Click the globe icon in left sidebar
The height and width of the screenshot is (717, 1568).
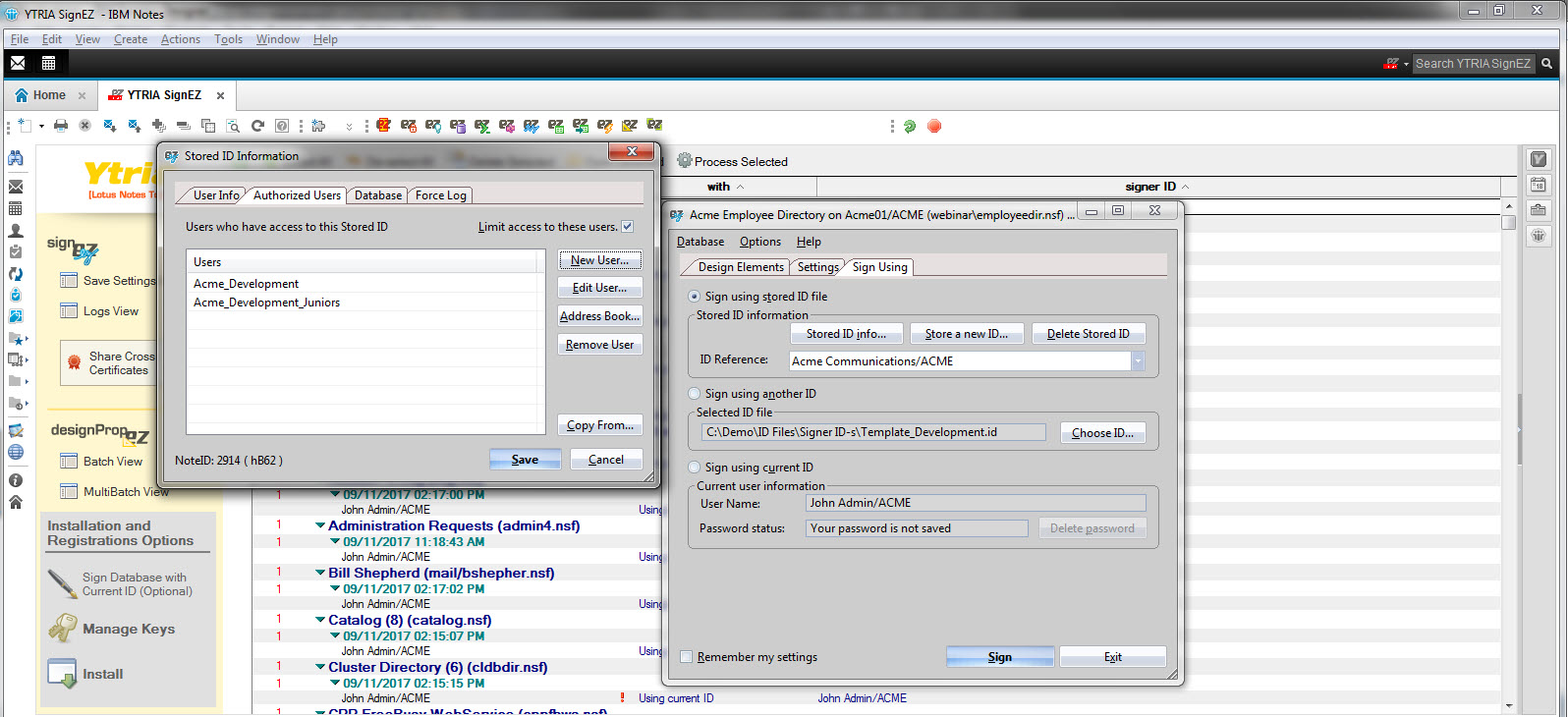(x=16, y=453)
